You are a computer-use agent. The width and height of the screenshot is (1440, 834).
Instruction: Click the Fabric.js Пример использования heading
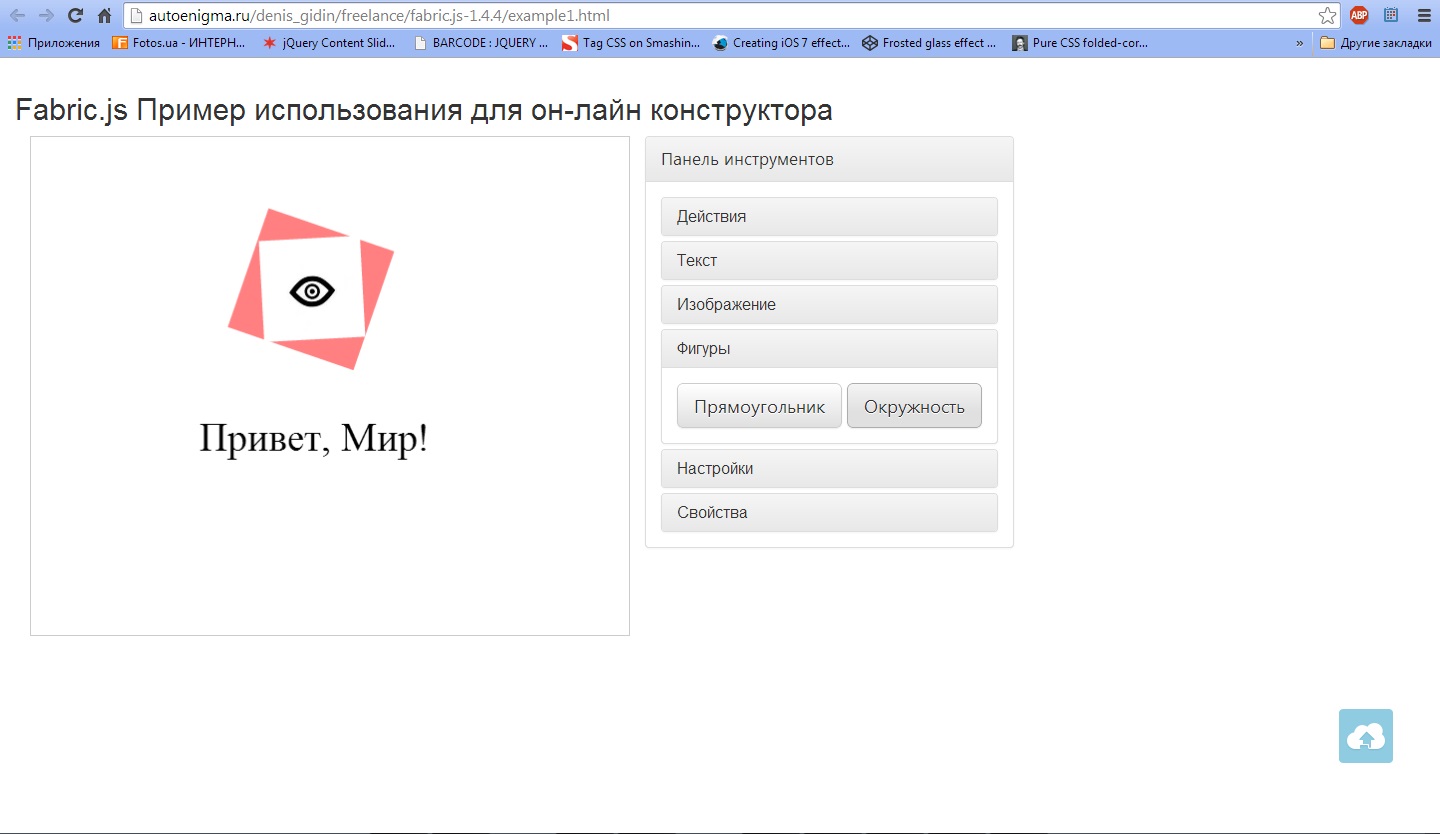[x=424, y=110]
